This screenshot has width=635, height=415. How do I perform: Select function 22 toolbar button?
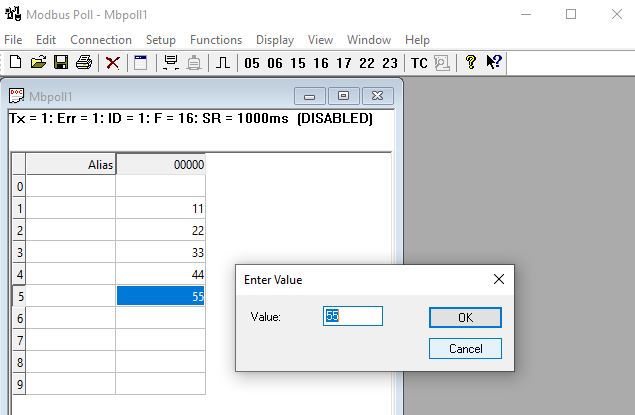[367, 63]
